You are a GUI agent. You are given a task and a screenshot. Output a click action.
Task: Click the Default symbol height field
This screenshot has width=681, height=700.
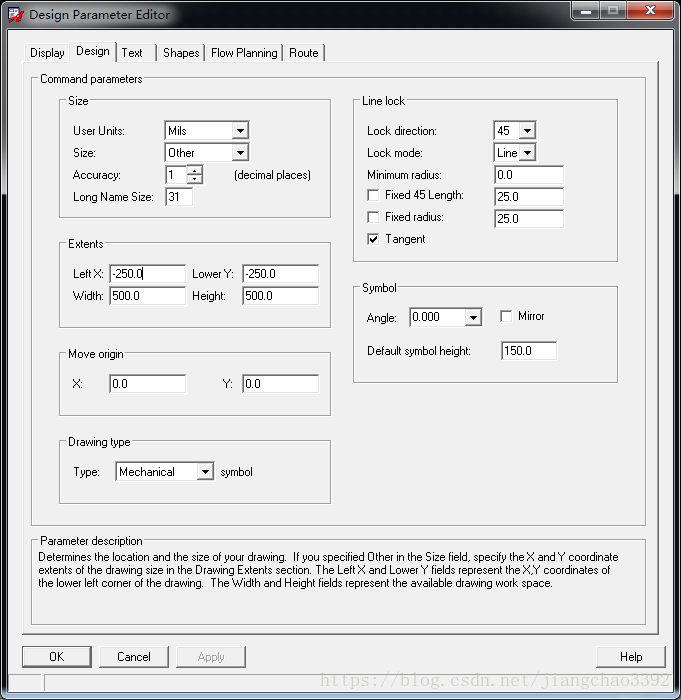coord(530,351)
